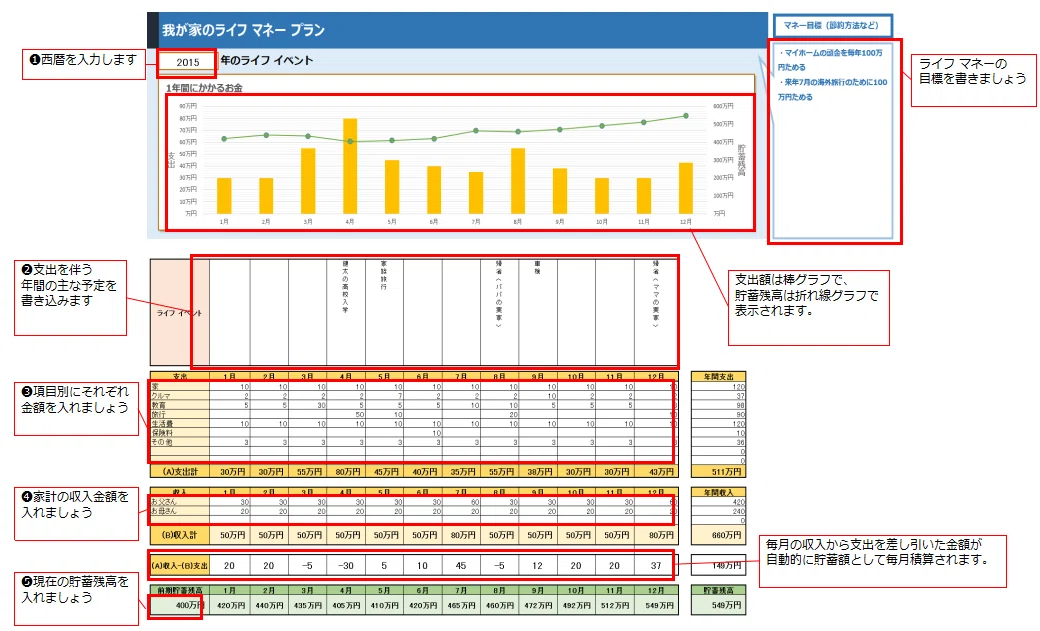
Task: Click the (A)支出計 total row label
Action: coord(180,472)
